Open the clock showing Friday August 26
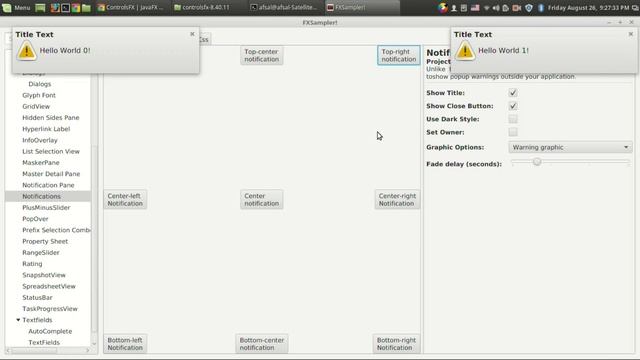The width and height of the screenshot is (640, 360). tap(588, 8)
